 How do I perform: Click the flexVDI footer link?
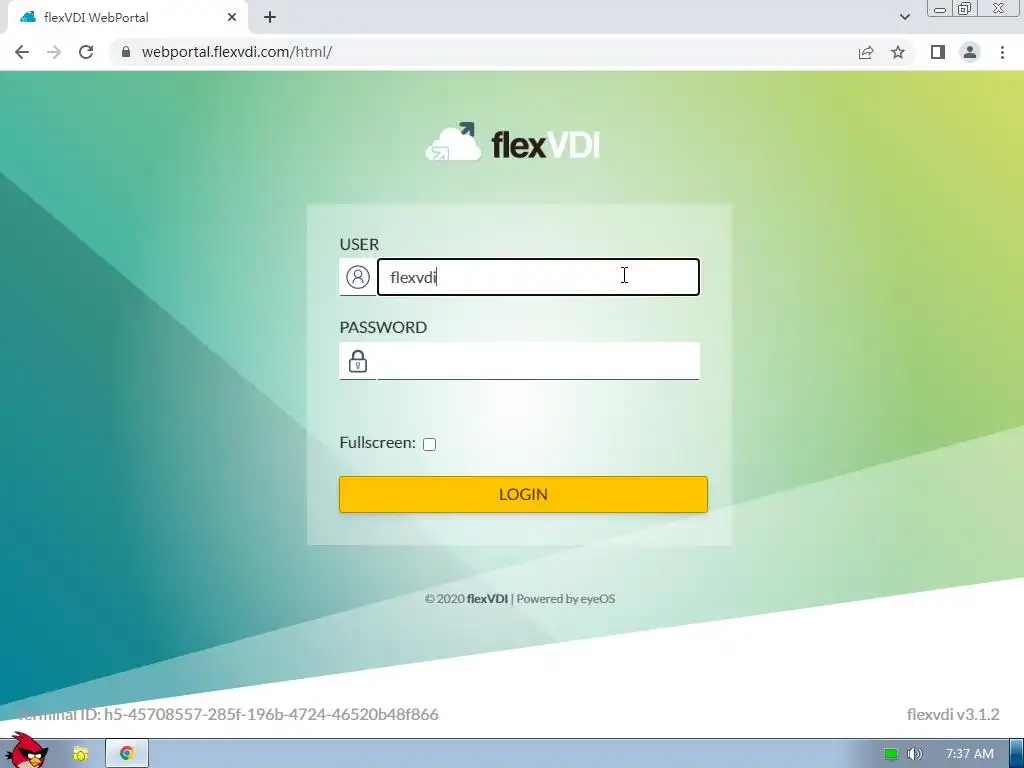pos(487,599)
